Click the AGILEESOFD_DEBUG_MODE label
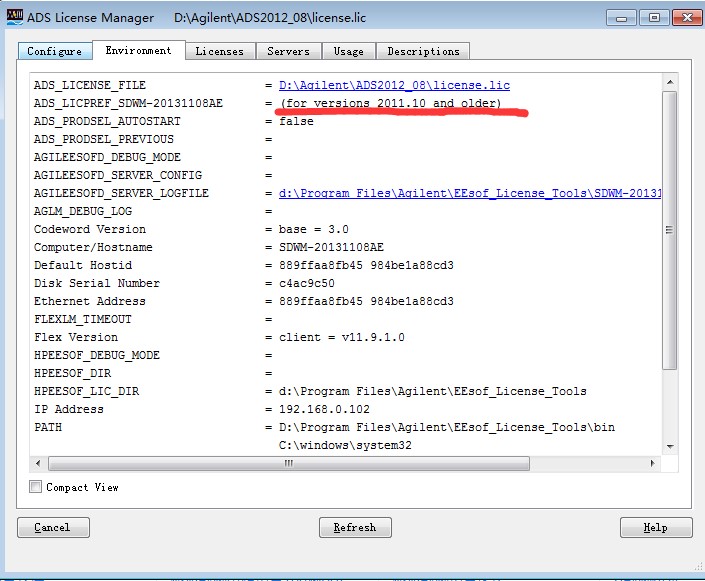Screen dimensions: 705x581 coord(107,157)
